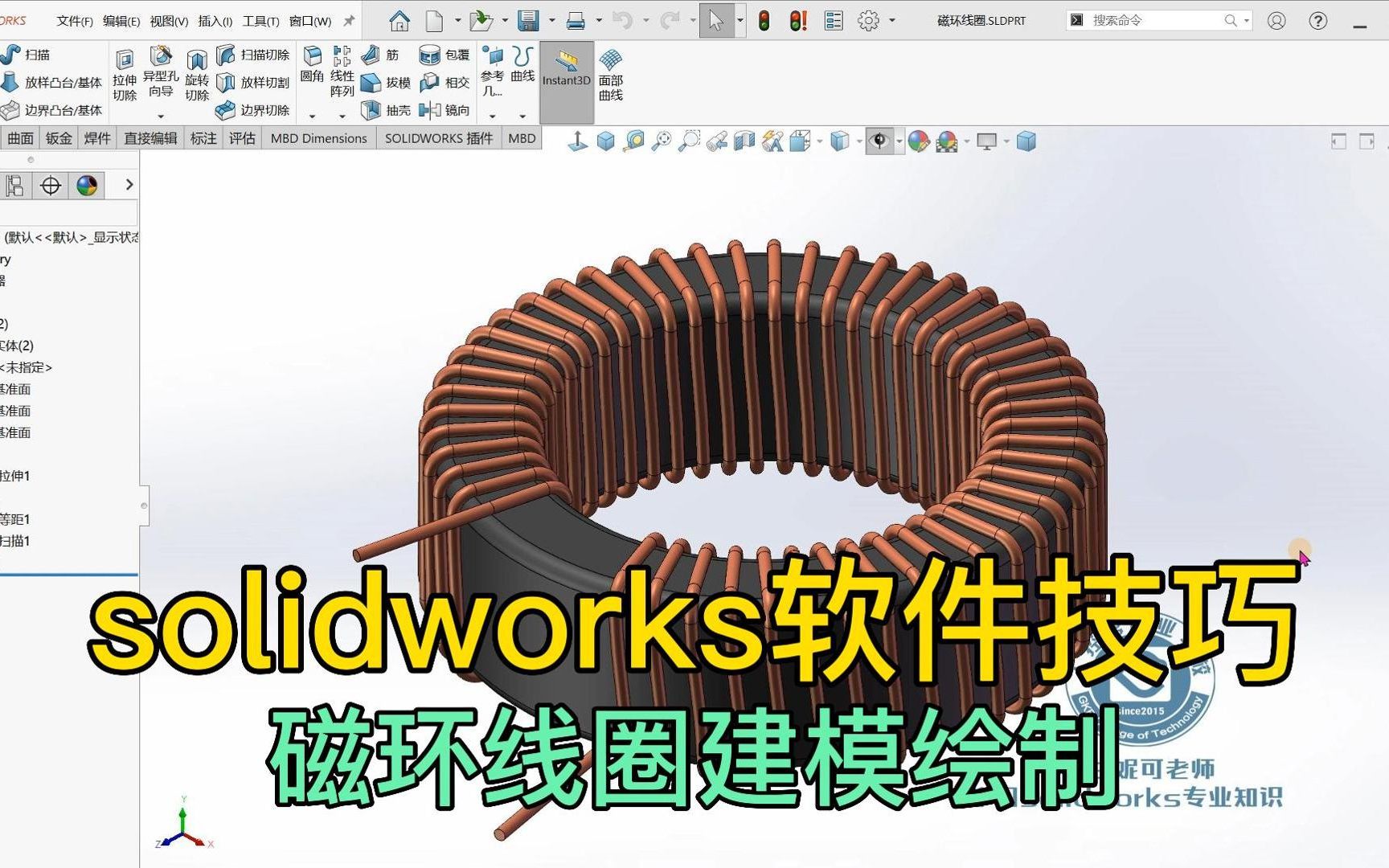Expand the 圆角 fillet dropdown arrow
1389x868 pixels.
coord(312,117)
